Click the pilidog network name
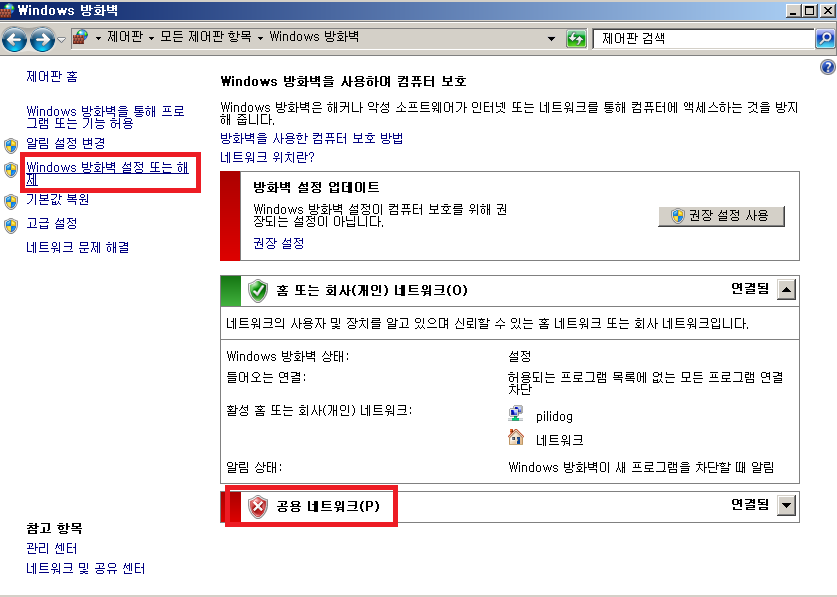This screenshot has width=837, height=597. 554,417
